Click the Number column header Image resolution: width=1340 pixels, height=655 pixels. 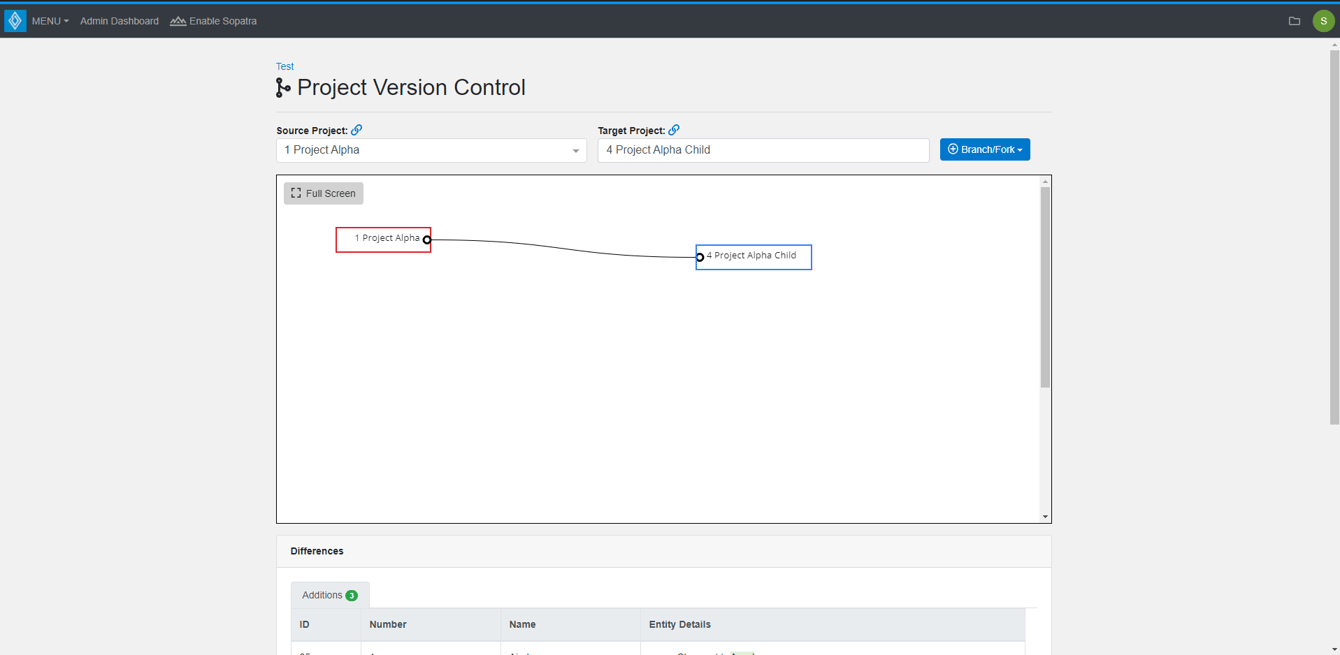click(x=431, y=624)
